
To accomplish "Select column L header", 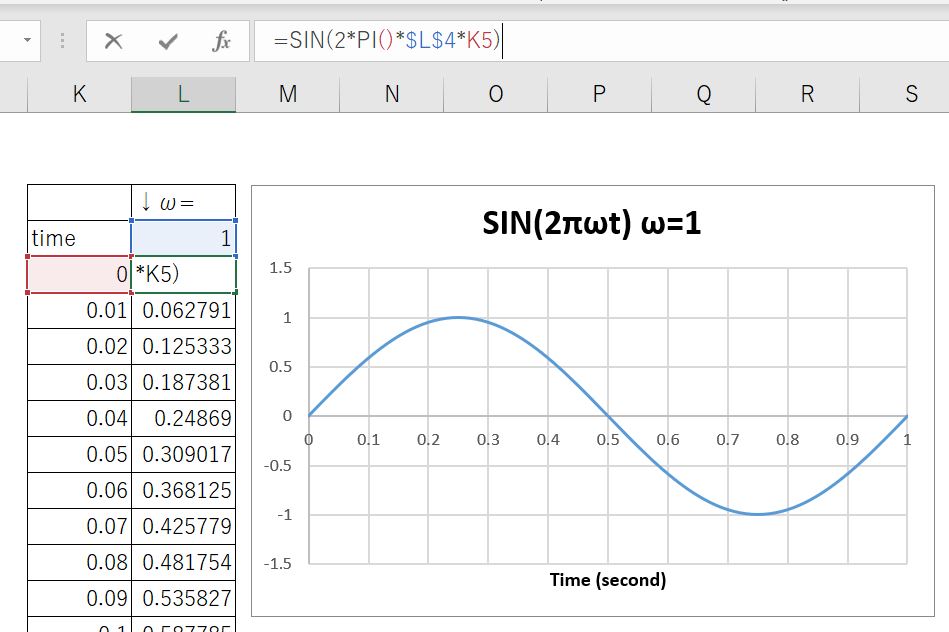I will [x=183, y=94].
